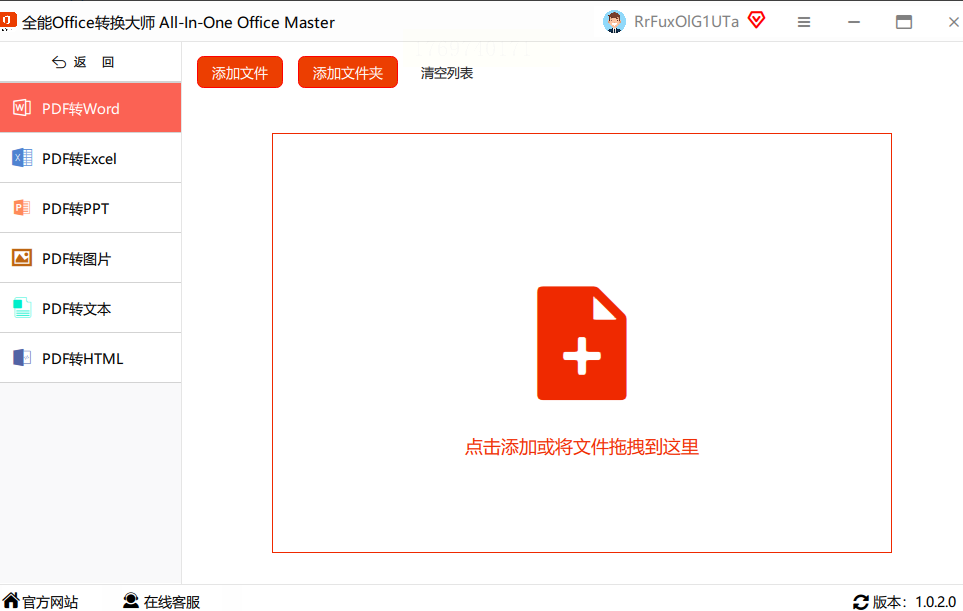Switch to the PDF转图片 tab
Viewport: 963px width, 611px height.
[90, 258]
